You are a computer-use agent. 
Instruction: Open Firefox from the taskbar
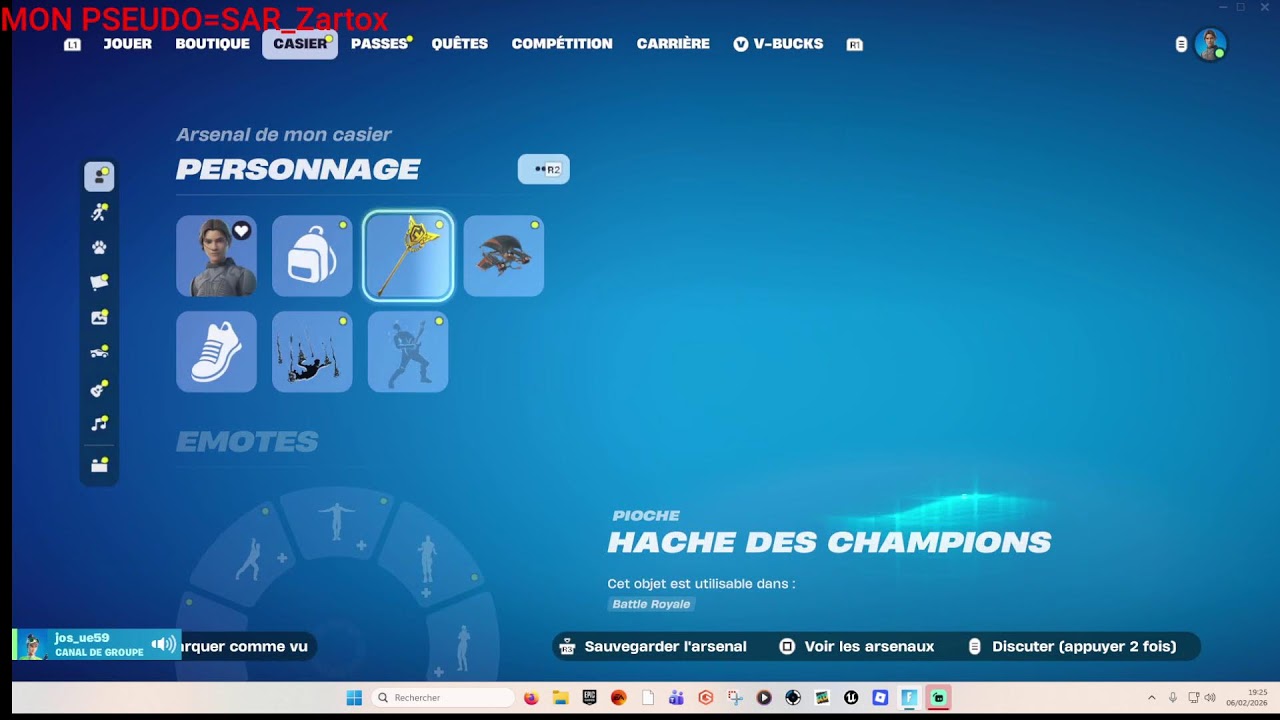tap(531, 698)
